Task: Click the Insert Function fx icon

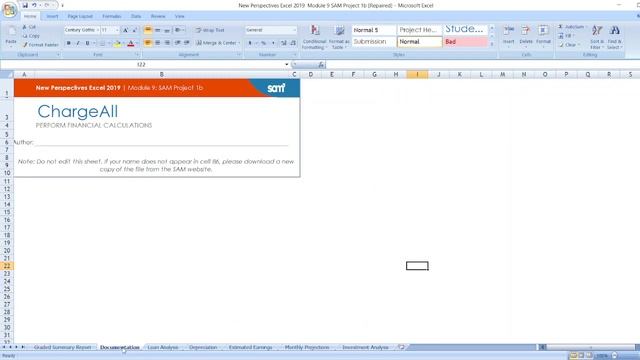Action: [x=321, y=64]
